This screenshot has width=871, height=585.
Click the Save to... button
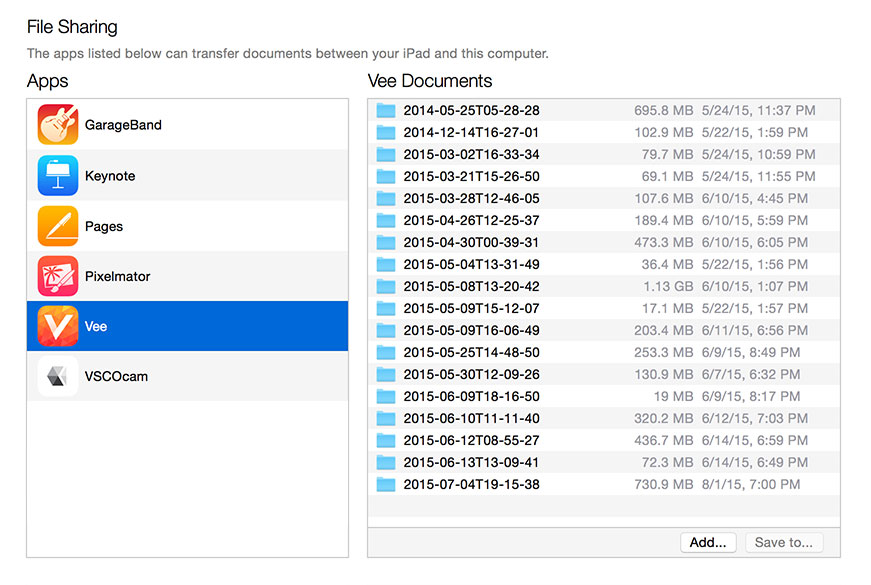tap(783, 542)
